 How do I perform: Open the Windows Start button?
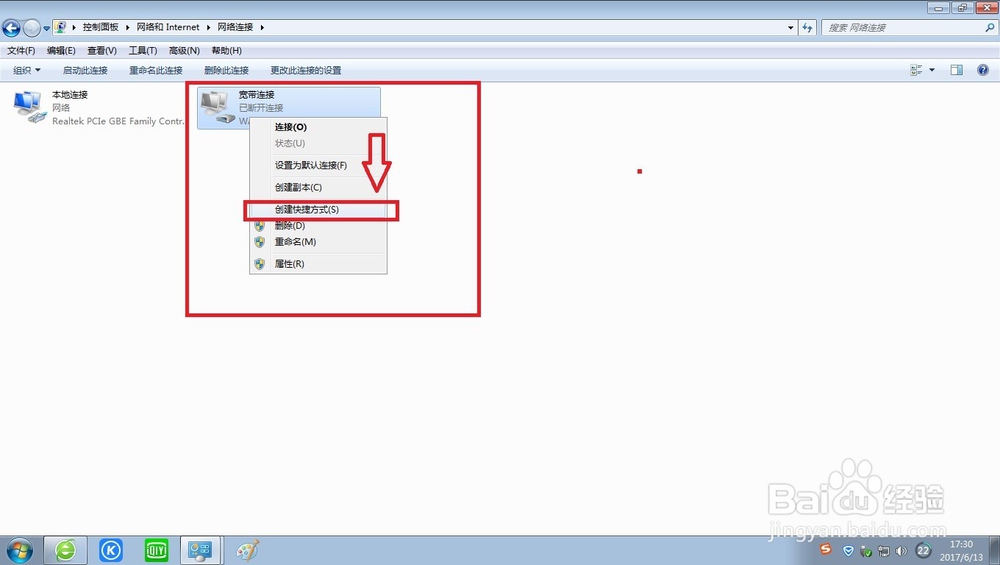tap(18, 550)
